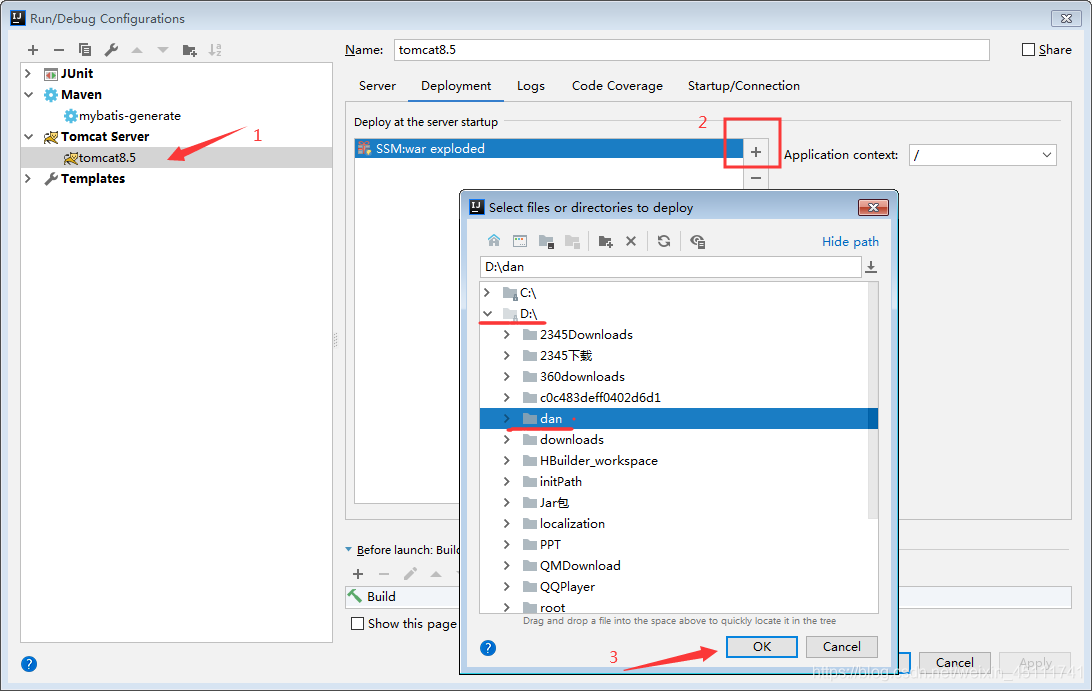Refresh file tree icon
The height and width of the screenshot is (691, 1092).
(x=664, y=241)
